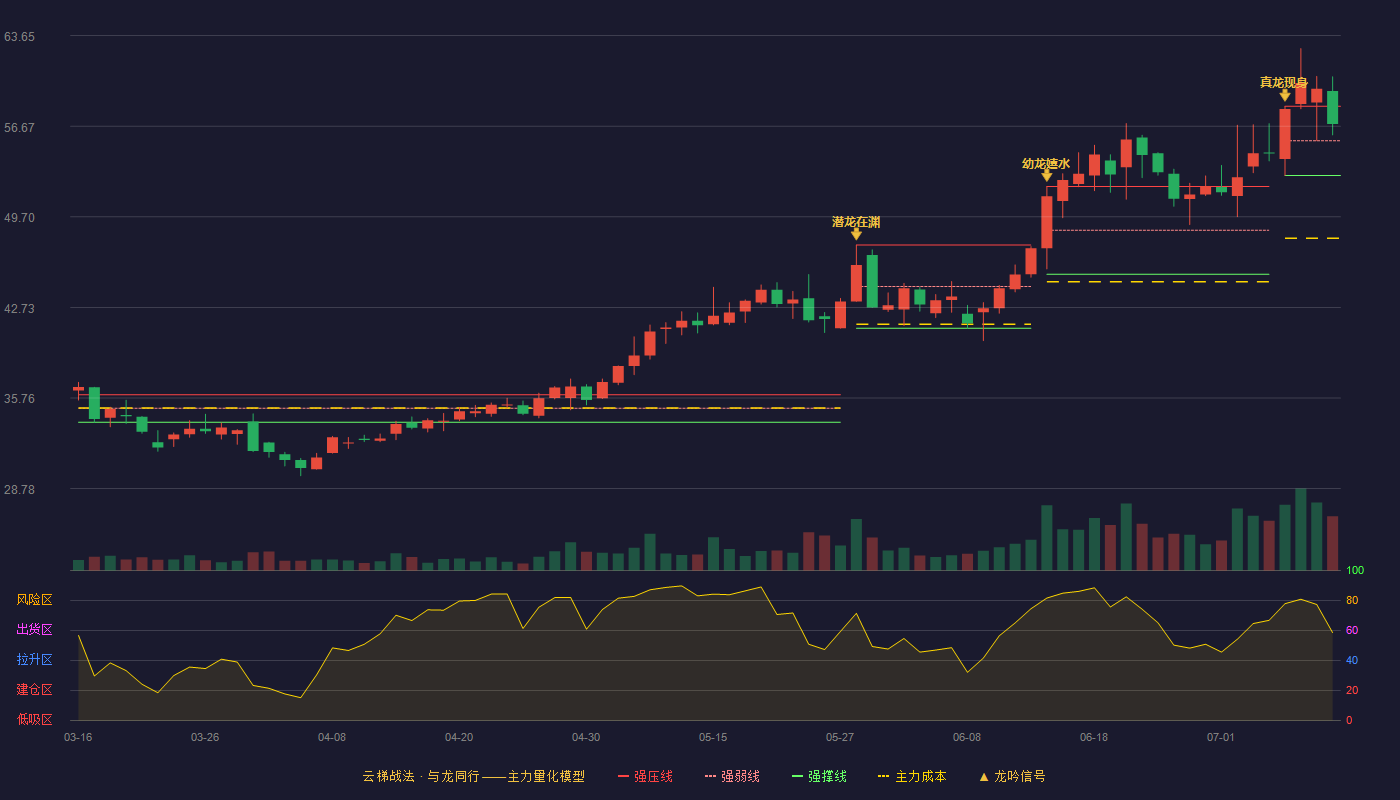Click the 04-30 date axis label

point(586,737)
